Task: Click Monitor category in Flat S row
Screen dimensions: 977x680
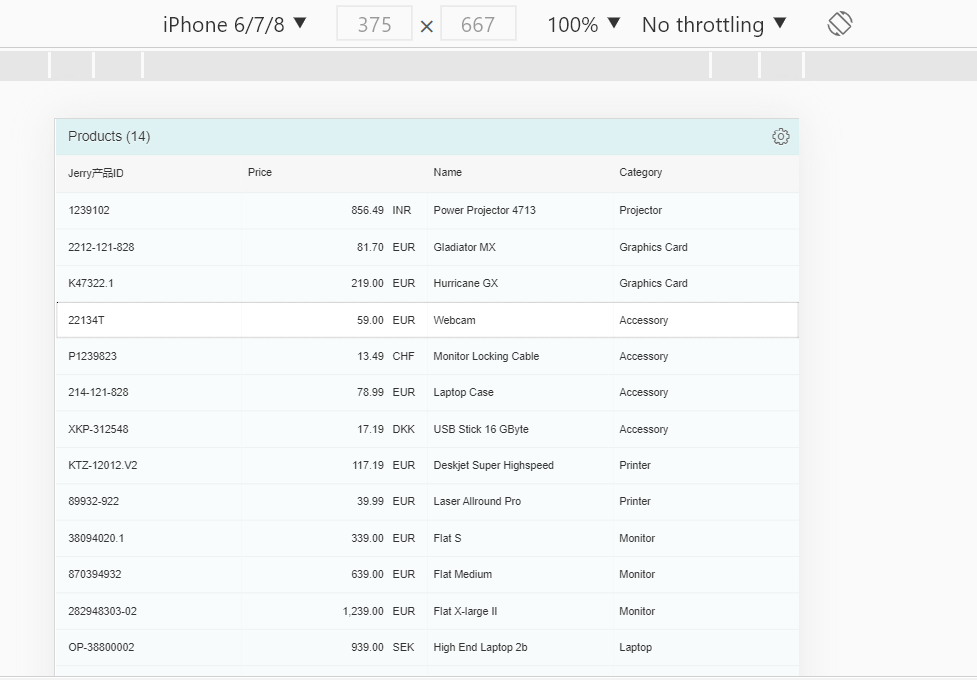Action: (x=637, y=539)
